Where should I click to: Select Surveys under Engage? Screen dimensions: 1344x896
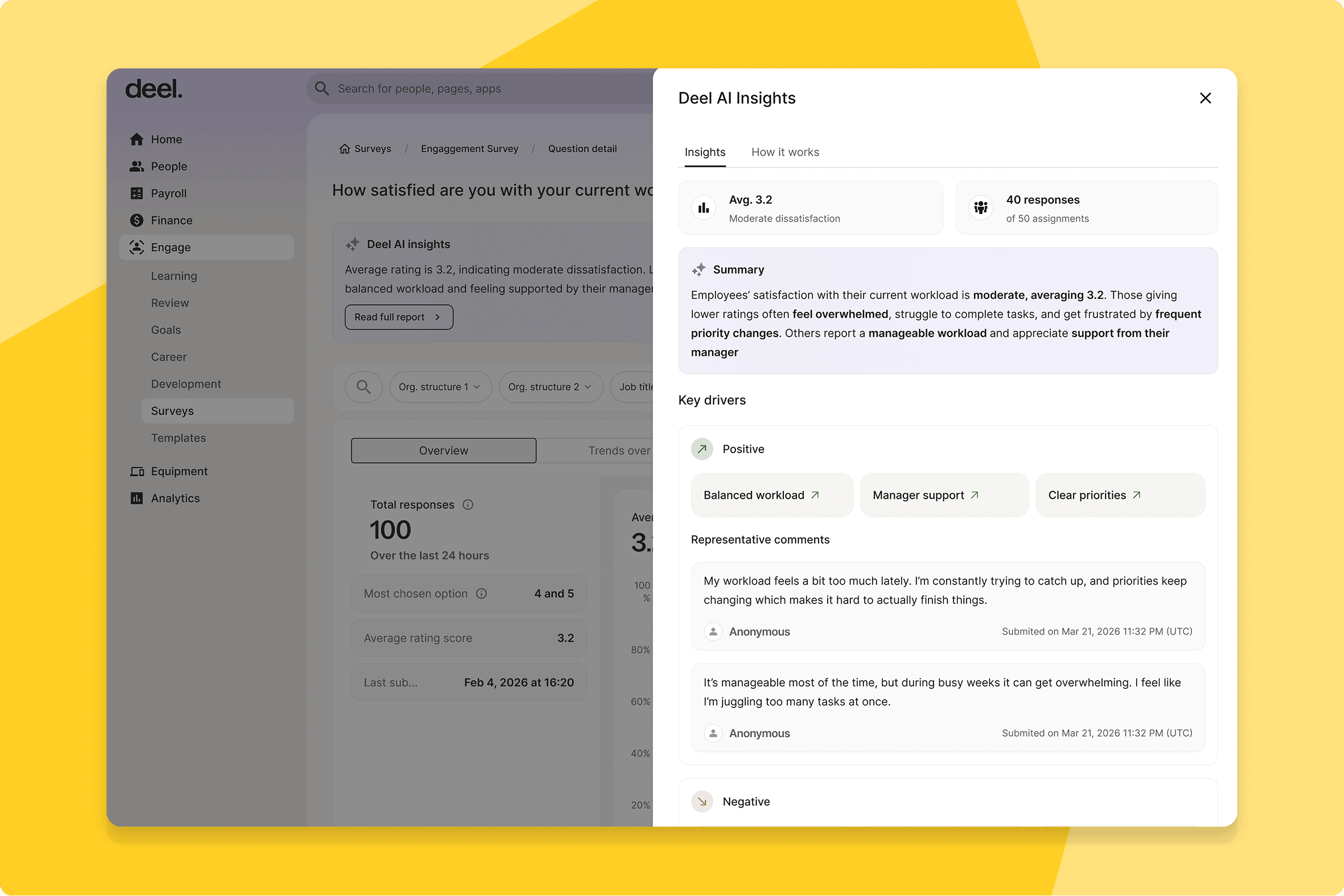click(x=217, y=411)
